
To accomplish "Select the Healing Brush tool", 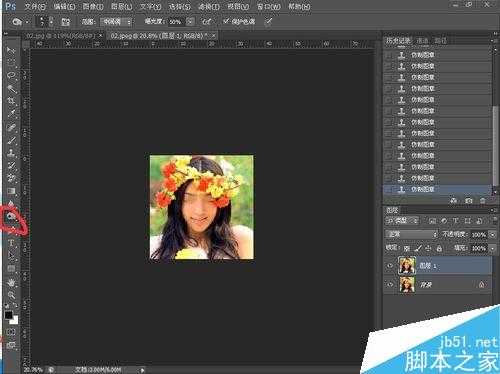I will (11, 127).
